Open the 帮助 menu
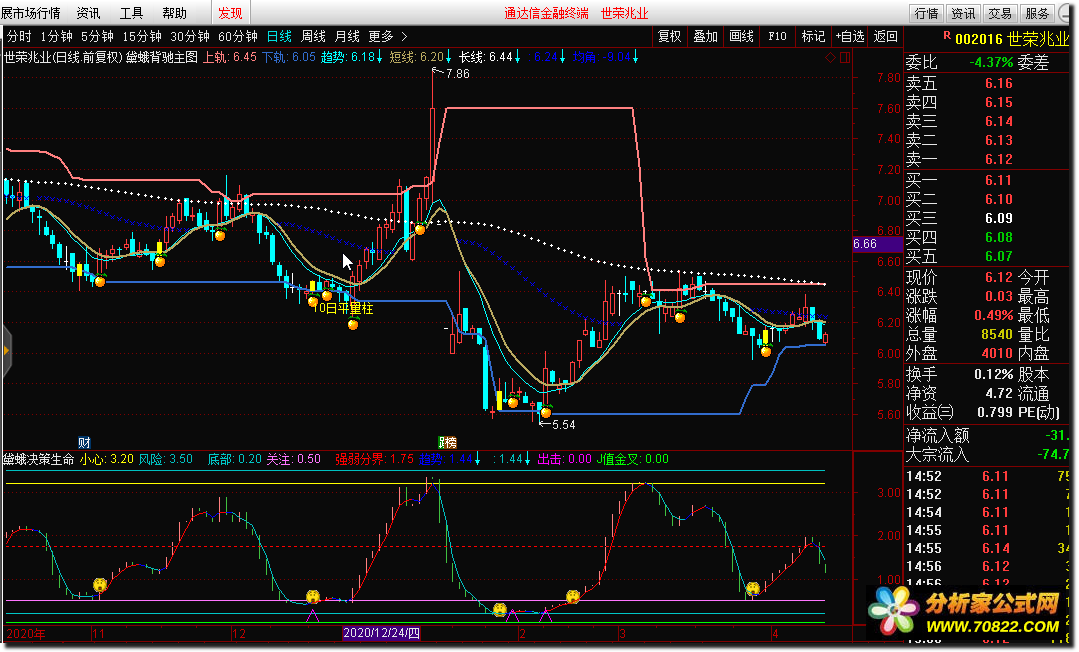Image resolution: width=1079 pixels, height=652 pixels. (x=174, y=13)
